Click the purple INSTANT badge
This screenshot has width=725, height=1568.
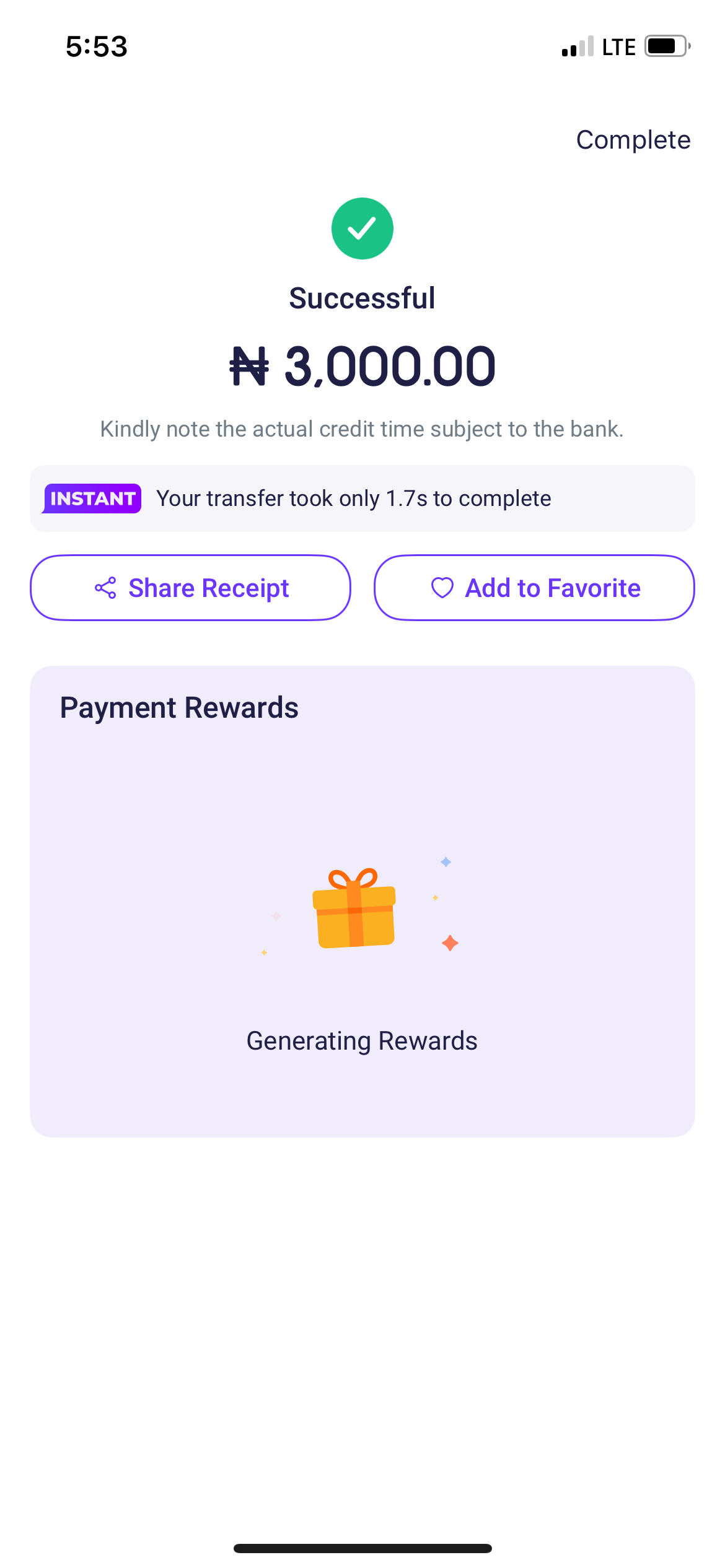tap(92, 499)
